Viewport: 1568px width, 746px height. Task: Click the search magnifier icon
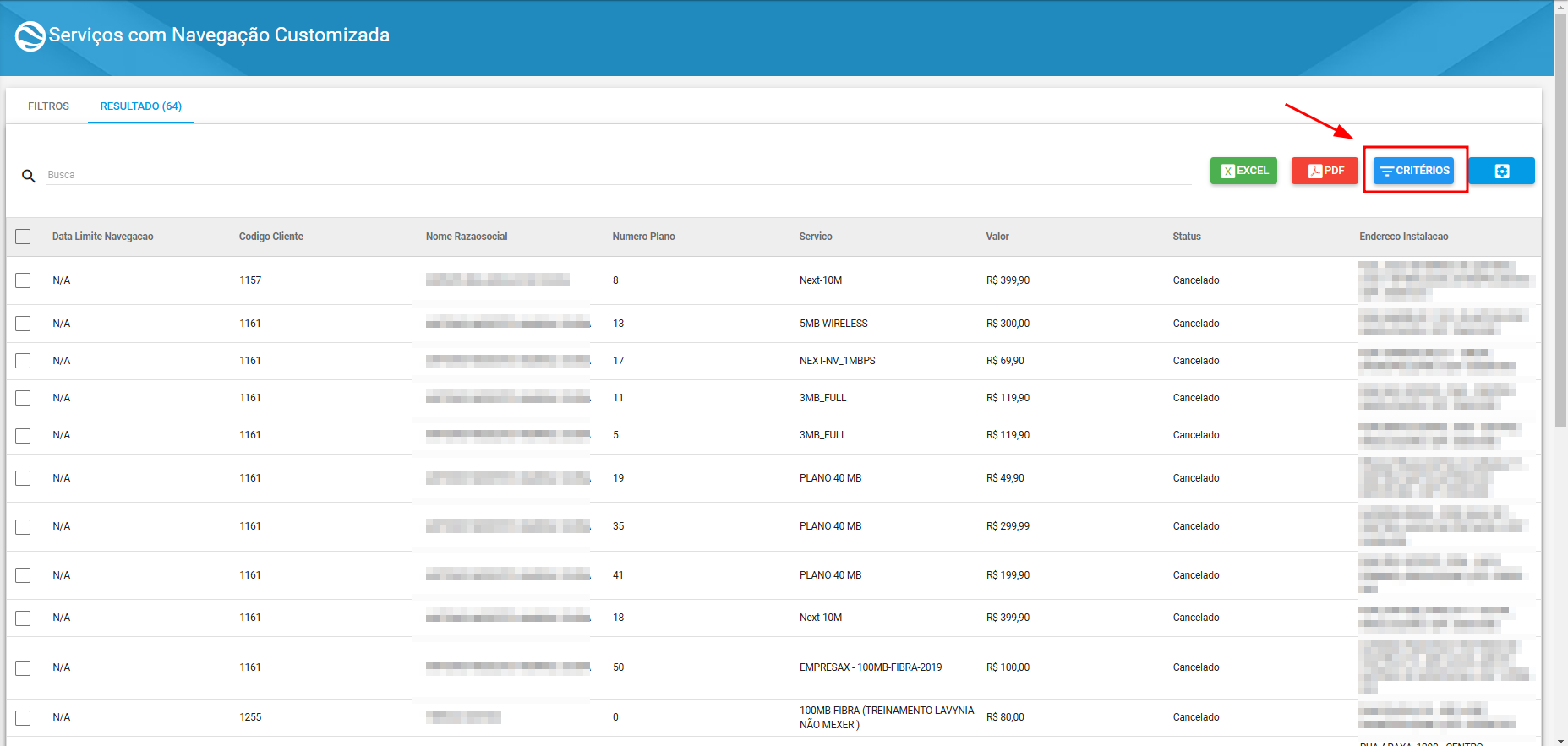pyautogui.click(x=29, y=176)
